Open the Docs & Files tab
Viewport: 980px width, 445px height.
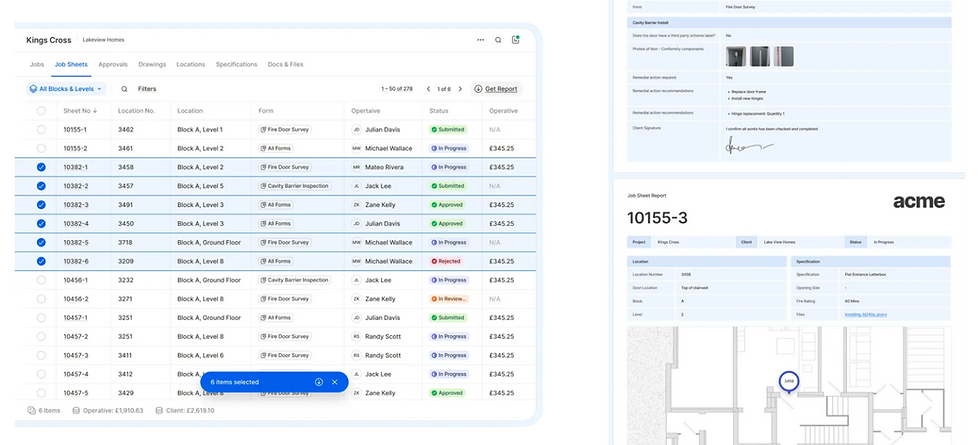tap(286, 64)
